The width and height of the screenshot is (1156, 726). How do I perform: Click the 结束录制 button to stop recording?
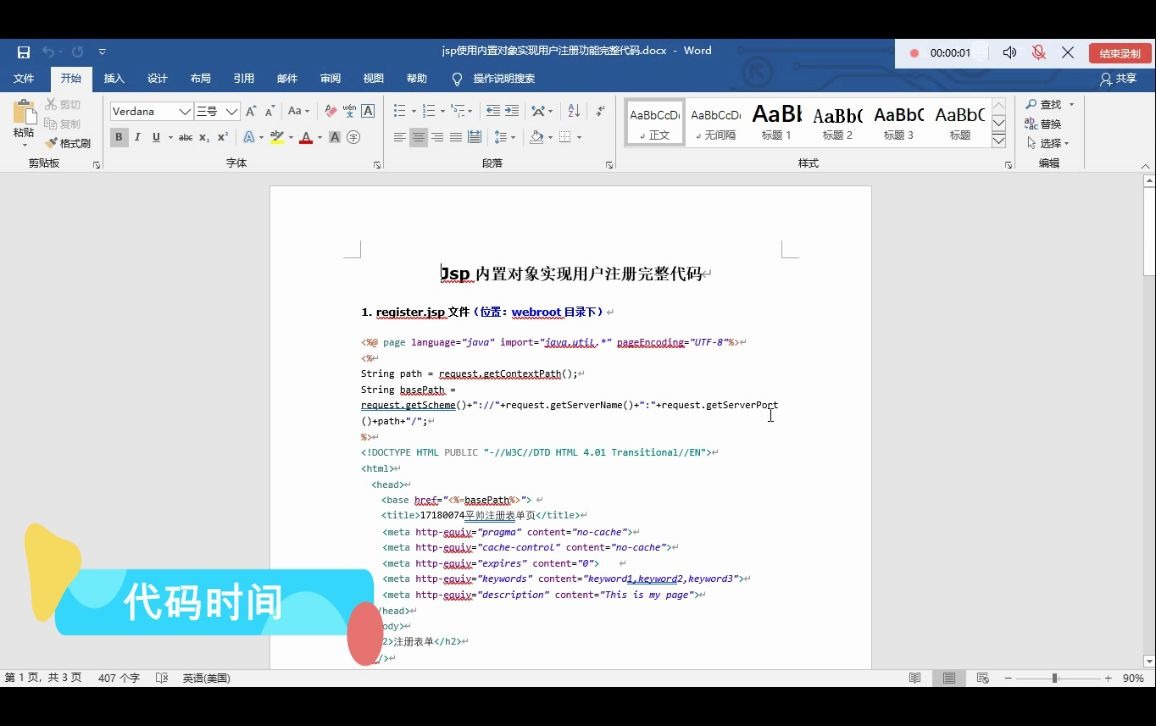pos(1119,52)
